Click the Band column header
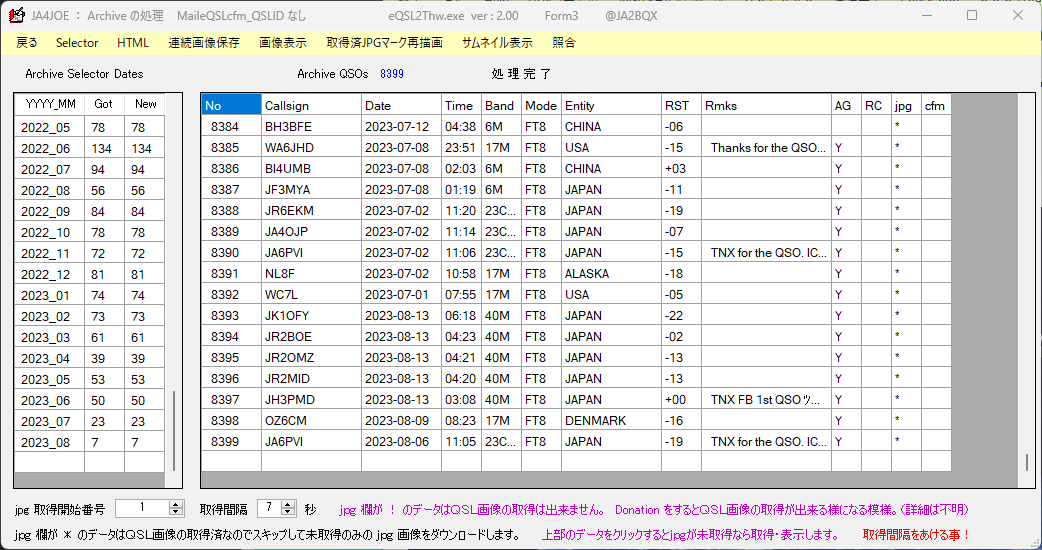 501,105
